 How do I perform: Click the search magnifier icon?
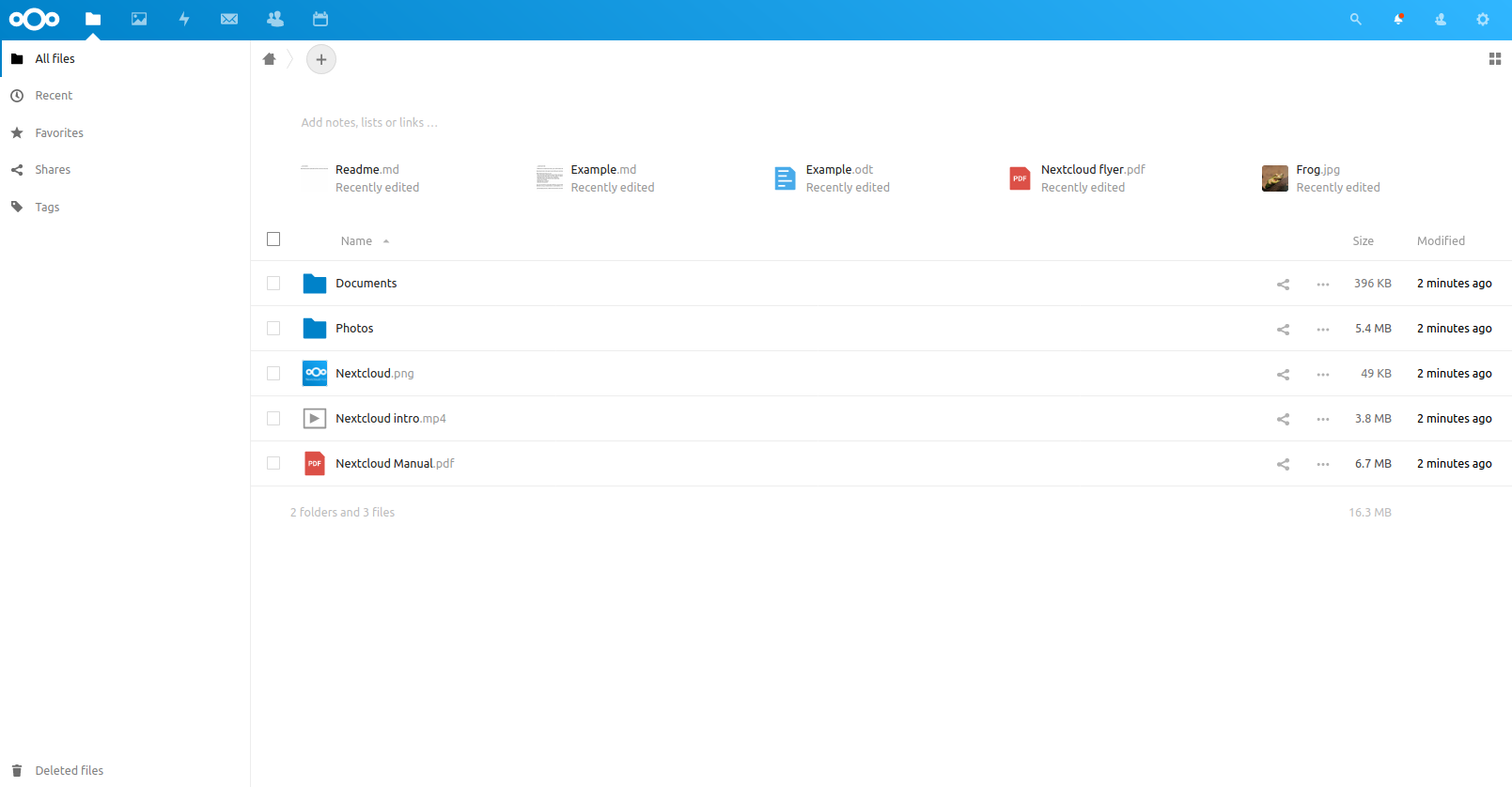click(x=1355, y=19)
